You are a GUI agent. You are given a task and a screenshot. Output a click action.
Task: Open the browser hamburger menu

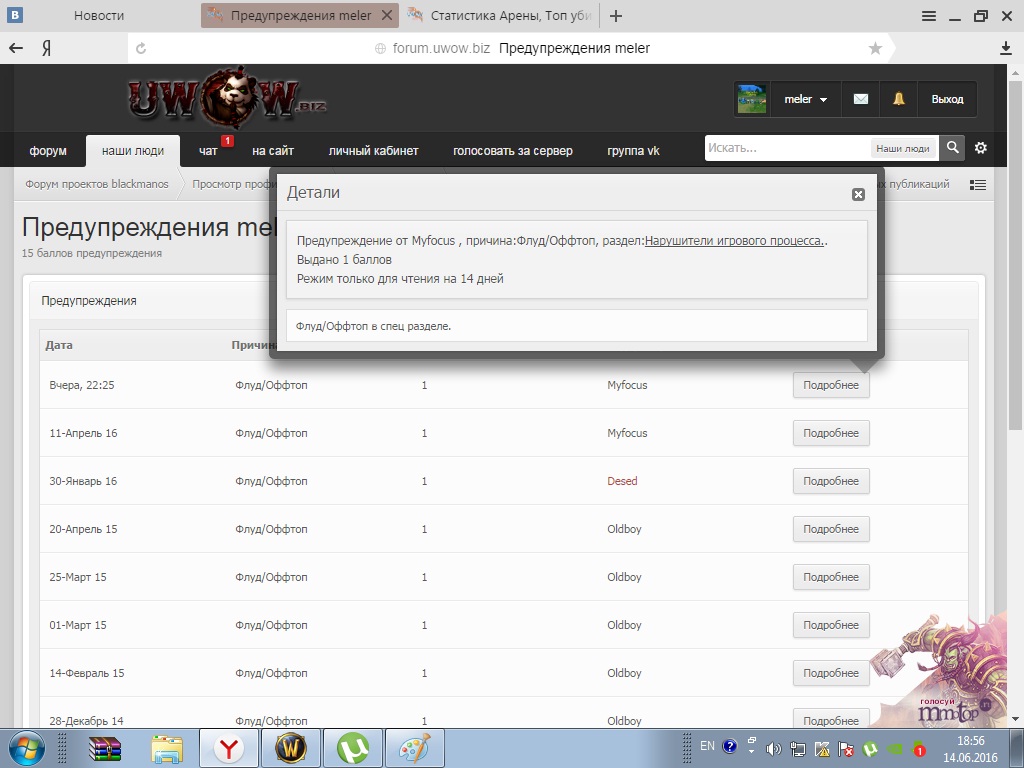click(x=929, y=16)
